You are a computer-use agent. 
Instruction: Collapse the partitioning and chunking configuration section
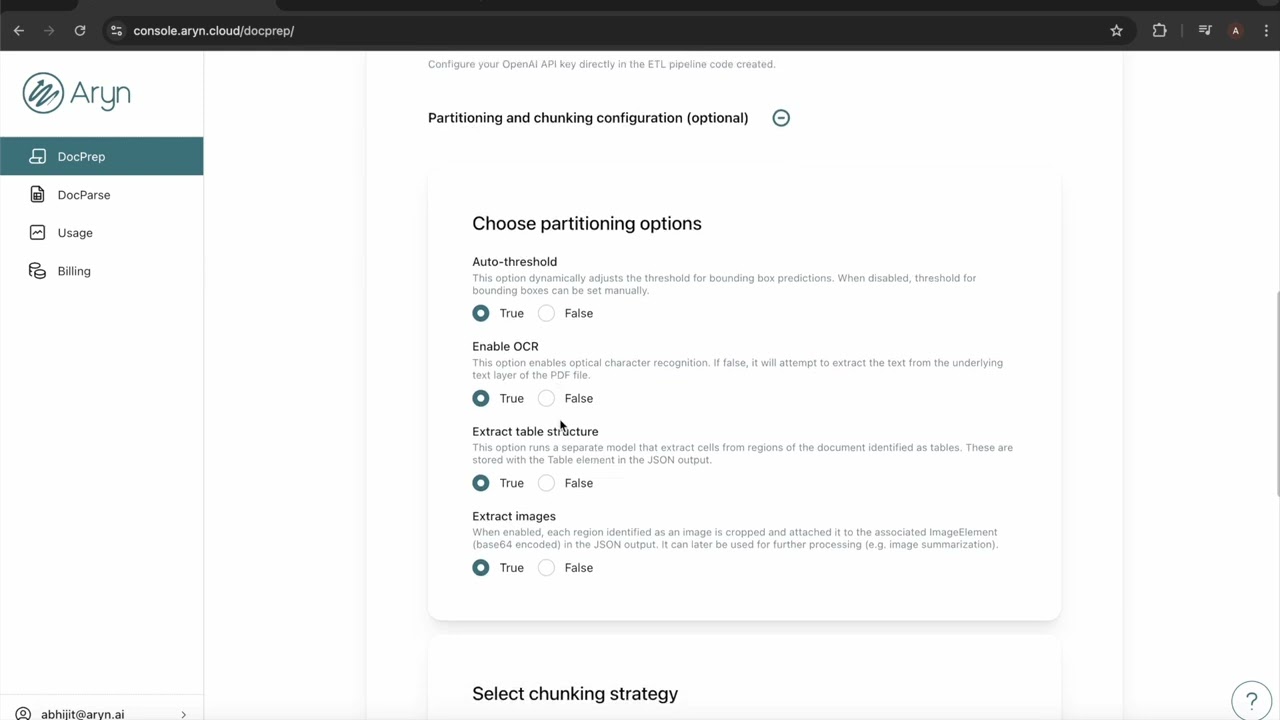[x=781, y=118]
